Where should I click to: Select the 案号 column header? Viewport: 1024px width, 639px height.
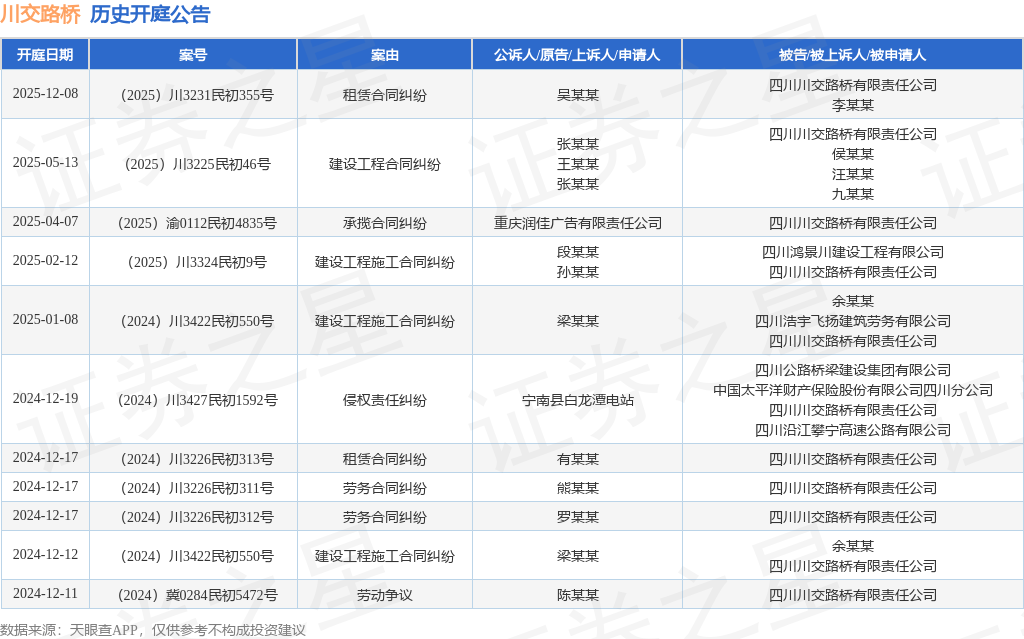coord(193,55)
